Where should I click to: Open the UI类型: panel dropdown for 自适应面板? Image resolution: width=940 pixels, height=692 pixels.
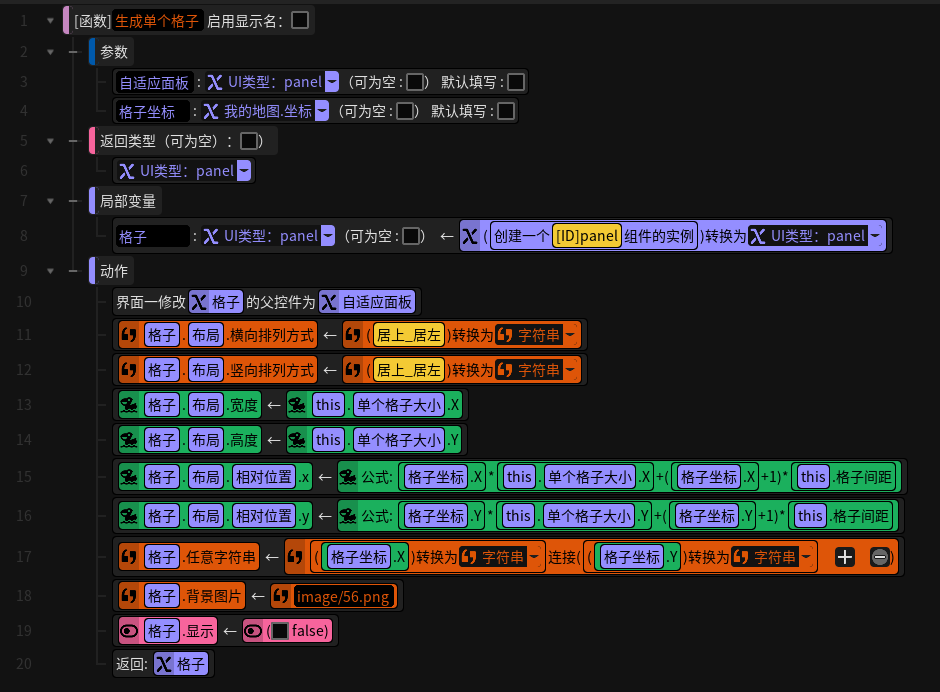[x=332, y=82]
